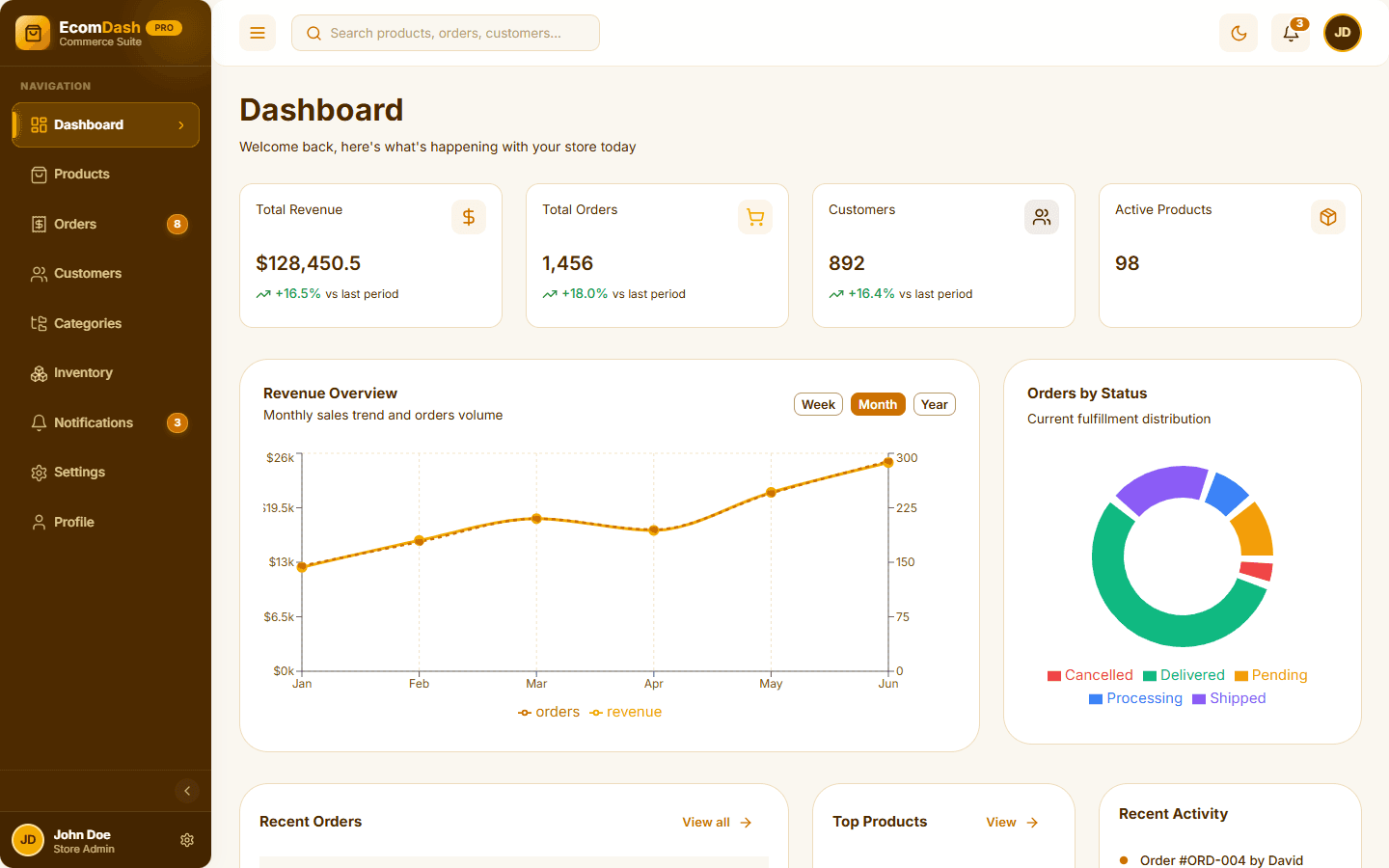Image resolution: width=1389 pixels, height=868 pixels.
Task: Click the search products input field
Action: pos(446,33)
